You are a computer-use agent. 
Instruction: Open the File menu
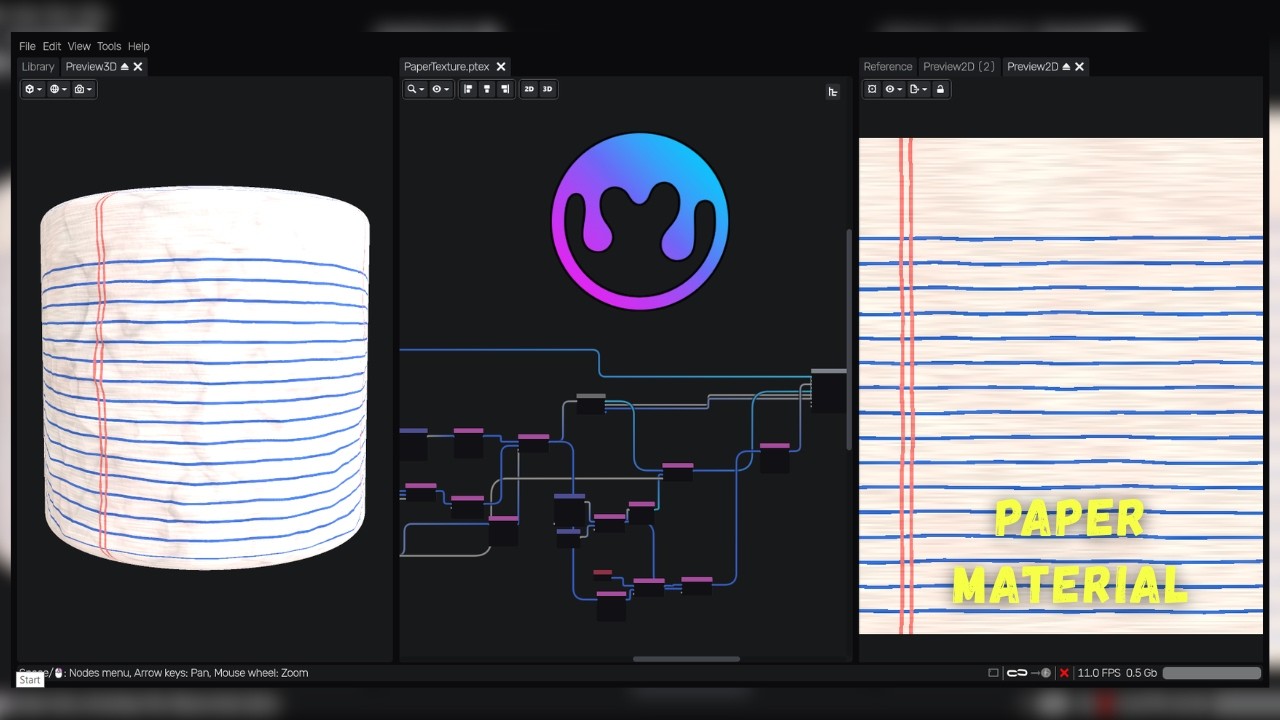tap(27, 46)
